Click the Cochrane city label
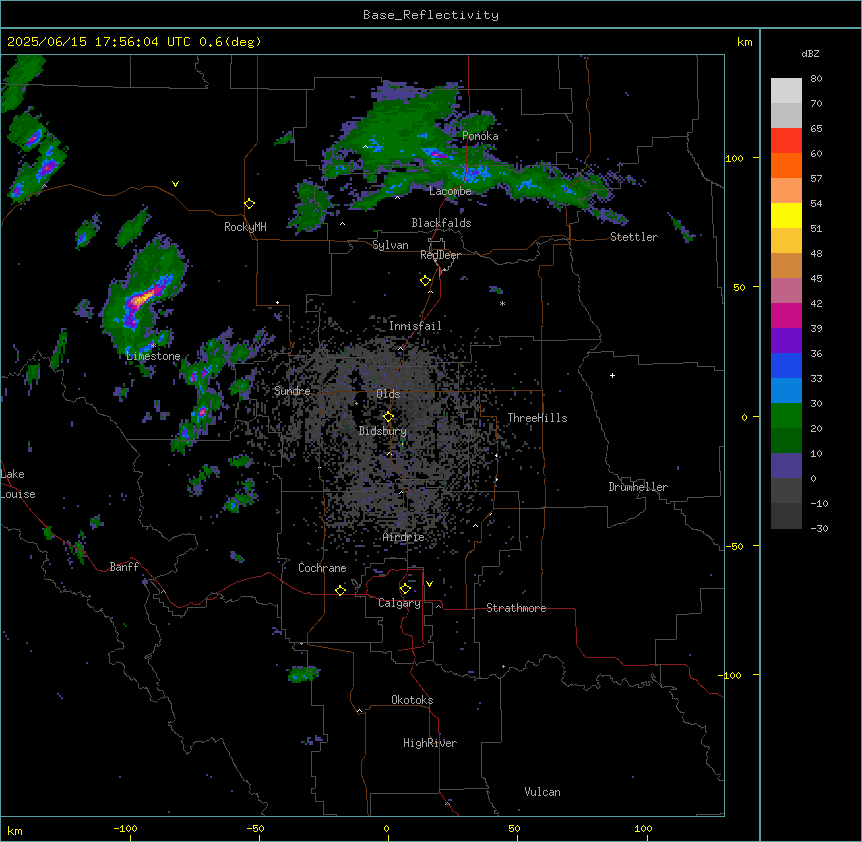 point(322,568)
